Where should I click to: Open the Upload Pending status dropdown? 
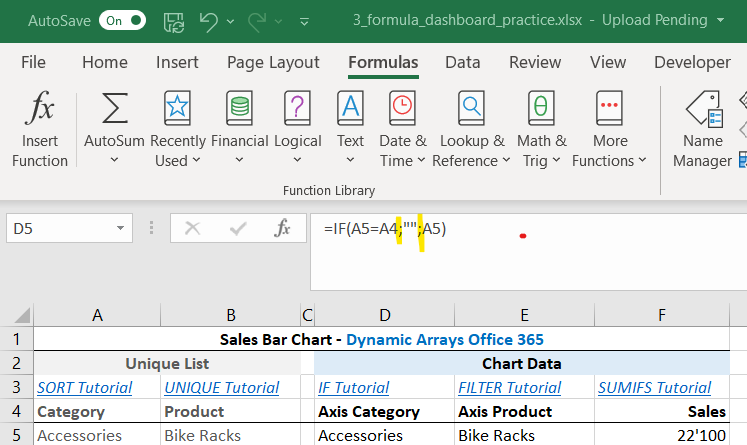click(x=720, y=20)
